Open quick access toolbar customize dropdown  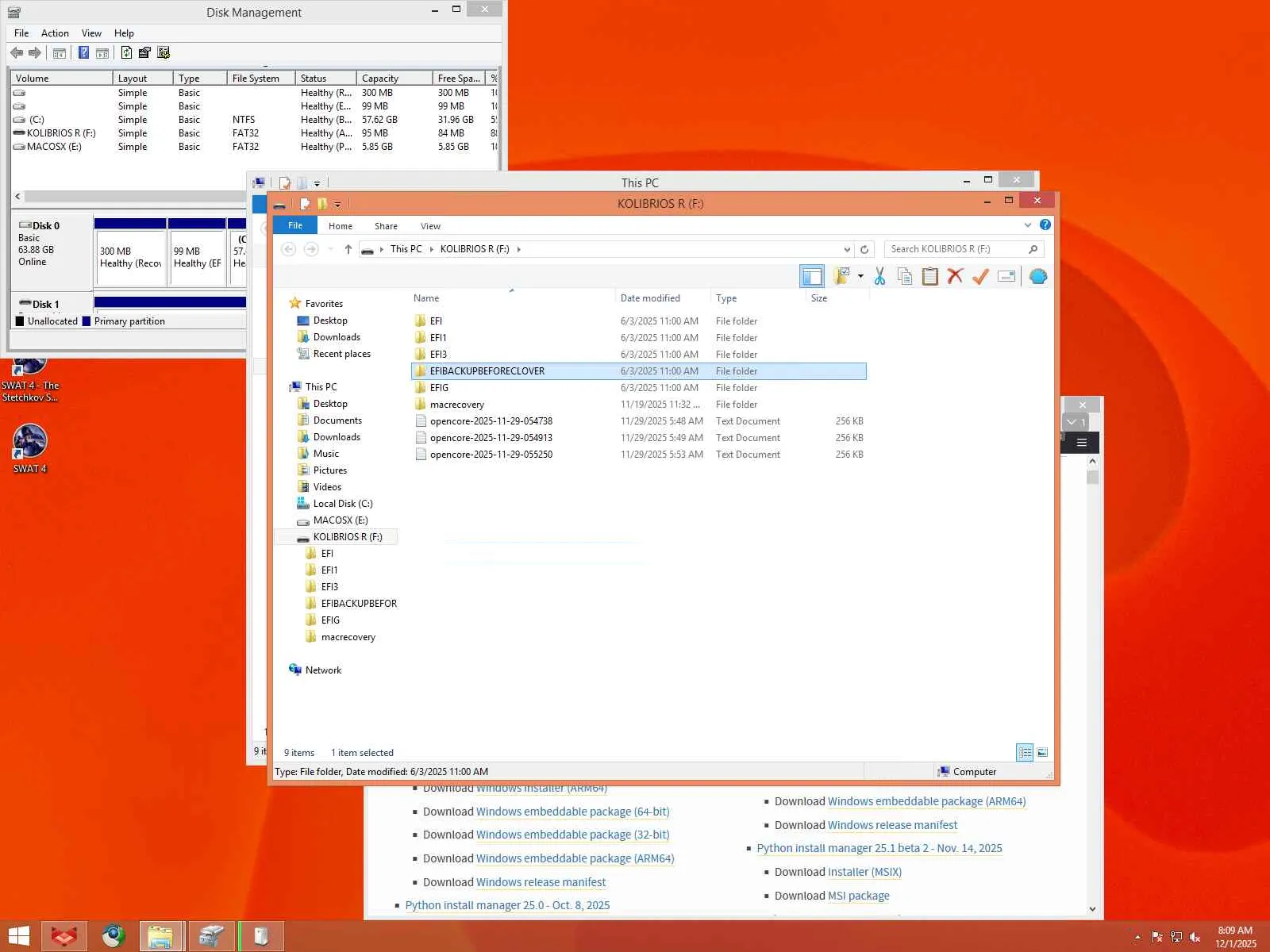point(337,205)
